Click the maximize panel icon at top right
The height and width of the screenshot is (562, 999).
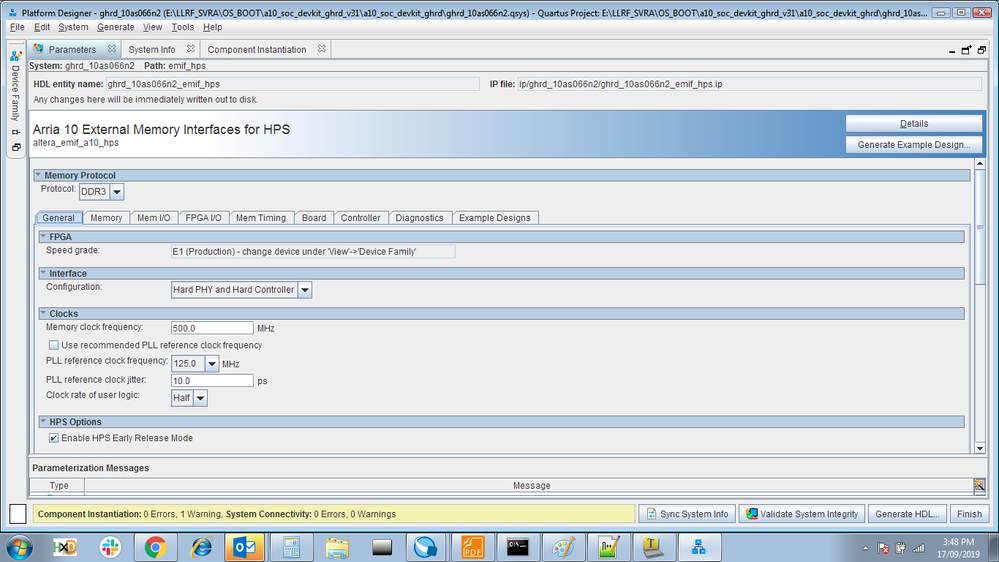[982, 50]
